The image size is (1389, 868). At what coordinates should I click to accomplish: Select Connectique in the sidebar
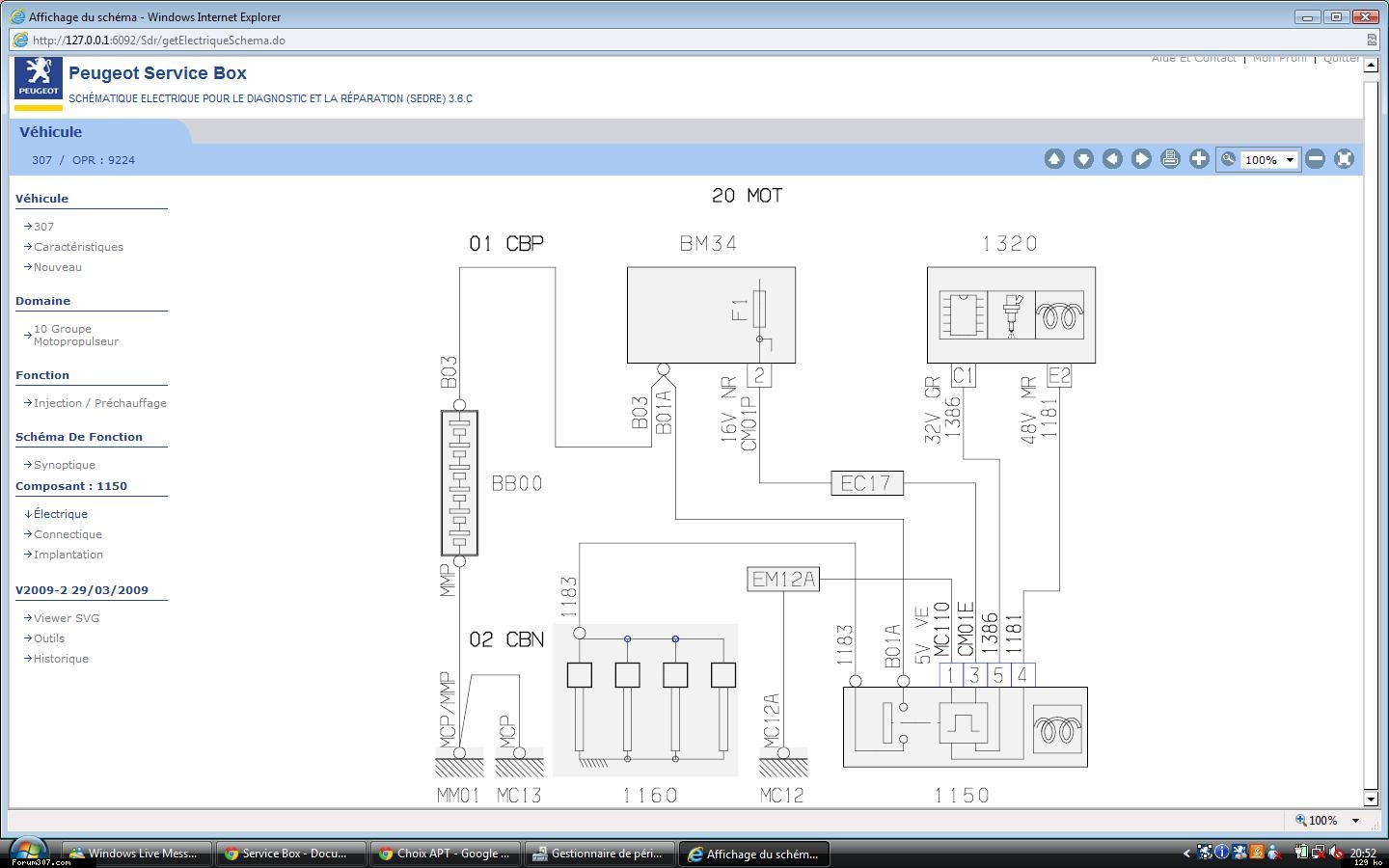pos(68,534)
